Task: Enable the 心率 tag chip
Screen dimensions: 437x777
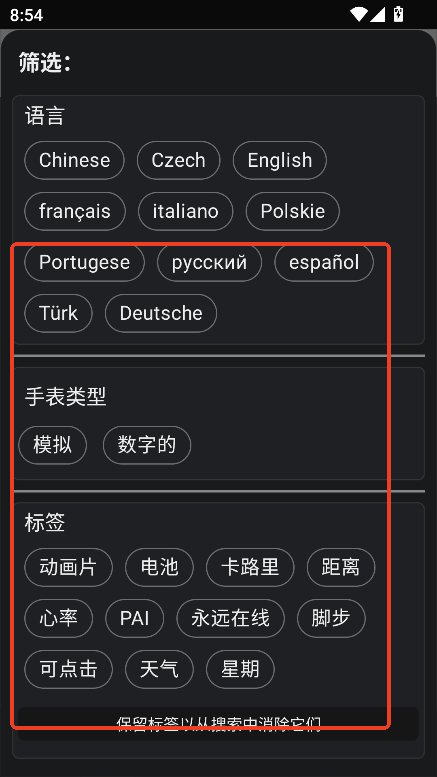Action: point(58,618)
